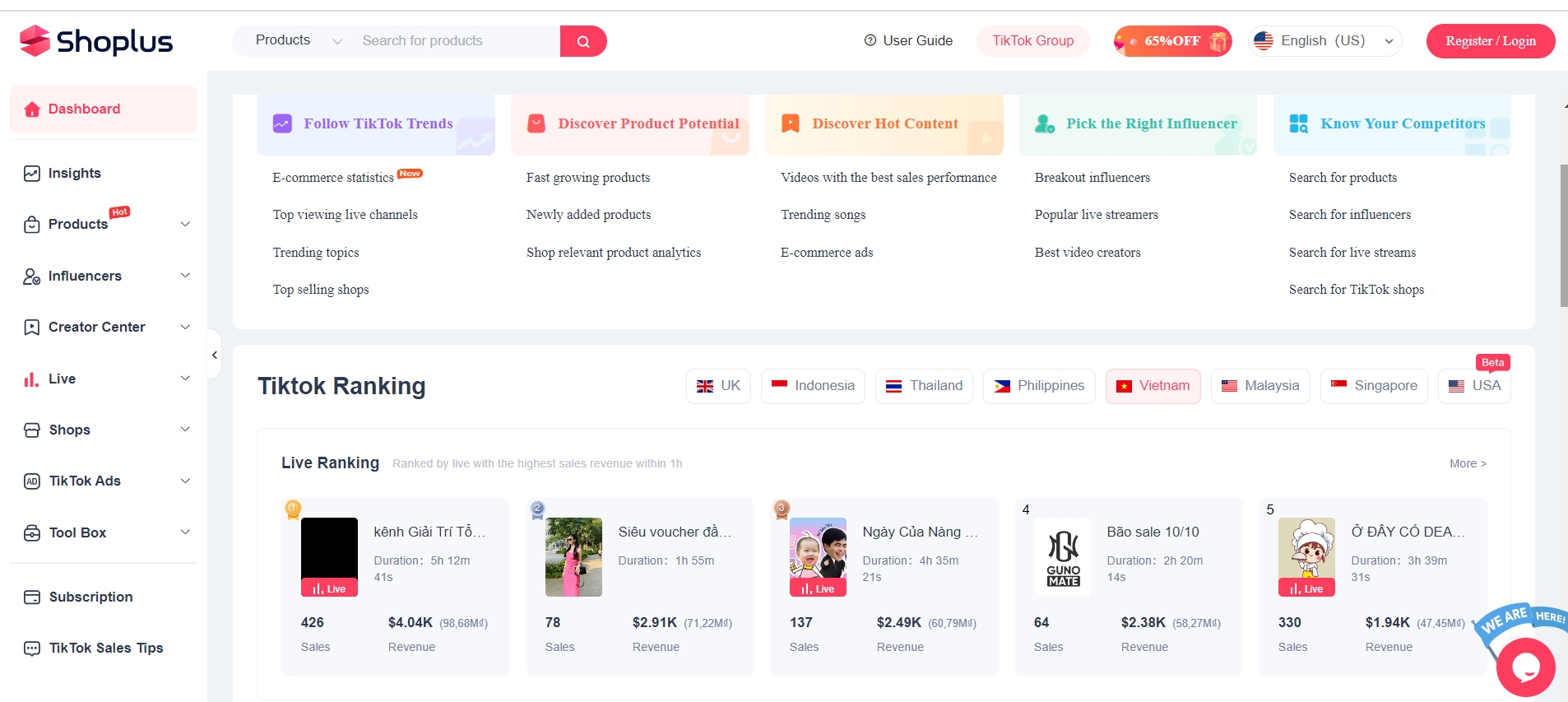Viewport: 1568px width, 702px height.
Task: Open the Ở ĐÂY CÓ DEA chef thumbnail
Action: click(x=1306, y=557)
